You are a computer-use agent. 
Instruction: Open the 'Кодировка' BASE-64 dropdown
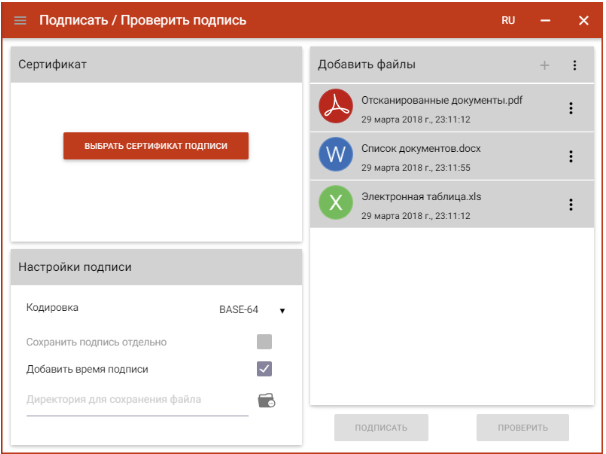(x=252, y=310)
